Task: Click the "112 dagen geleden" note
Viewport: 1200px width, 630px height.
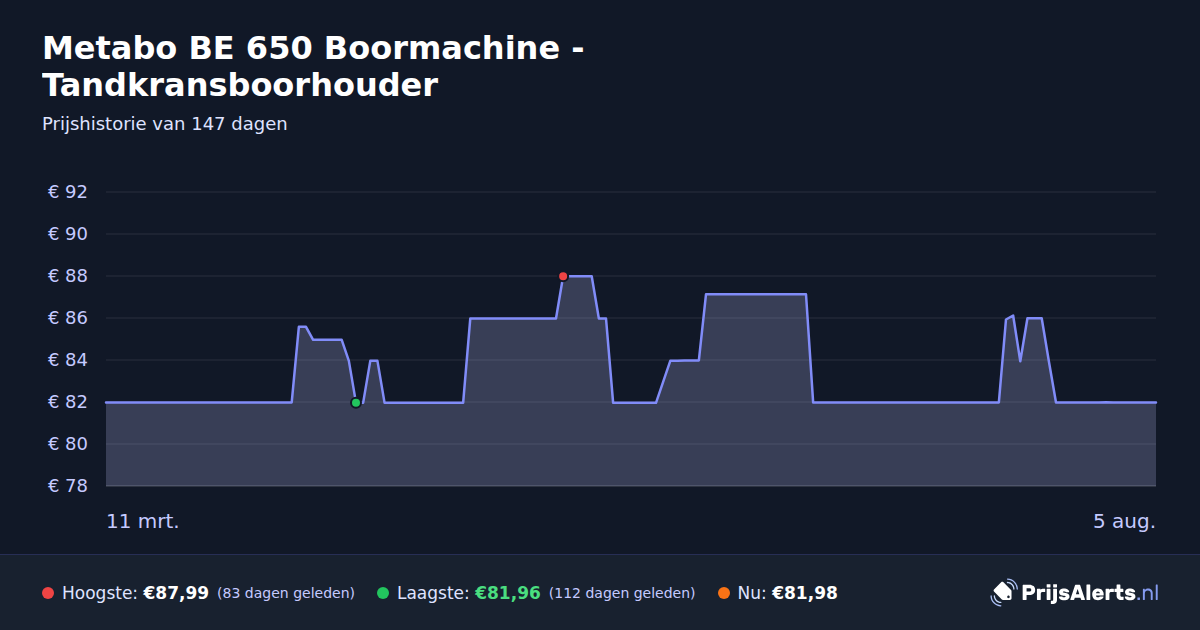Action: [x=622, y=593]
